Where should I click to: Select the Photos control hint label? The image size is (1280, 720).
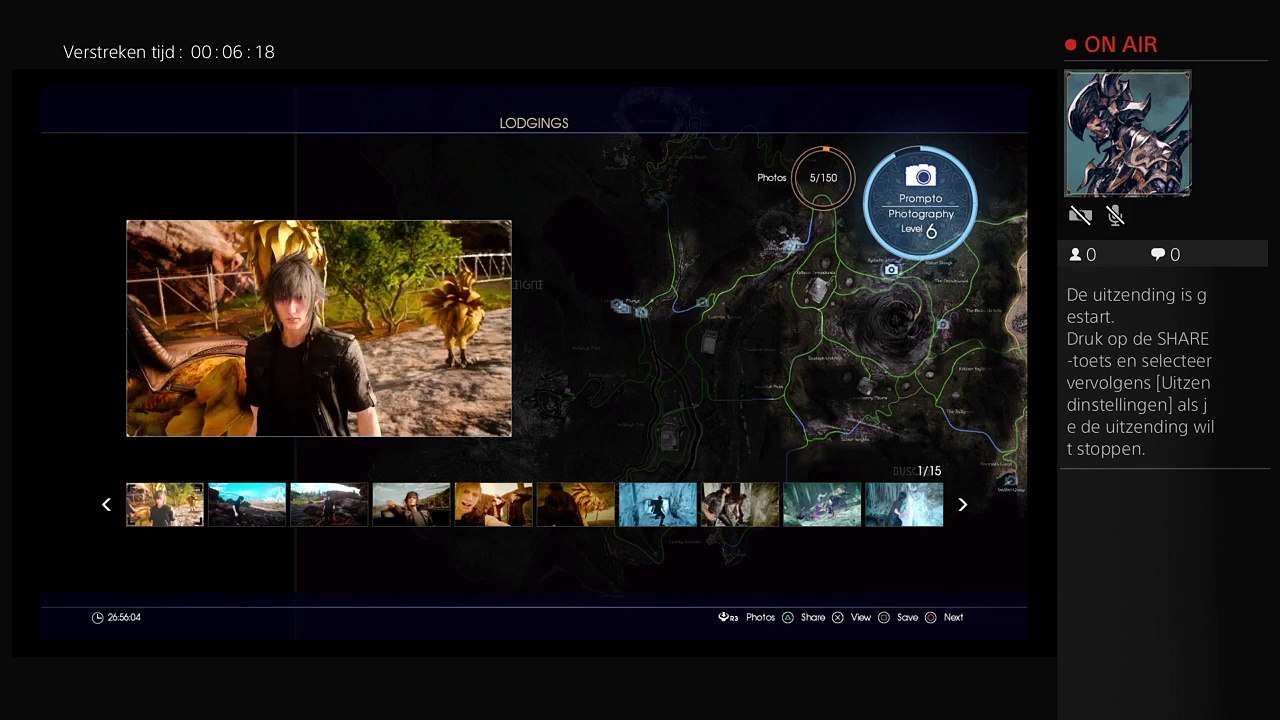(760, 618)
